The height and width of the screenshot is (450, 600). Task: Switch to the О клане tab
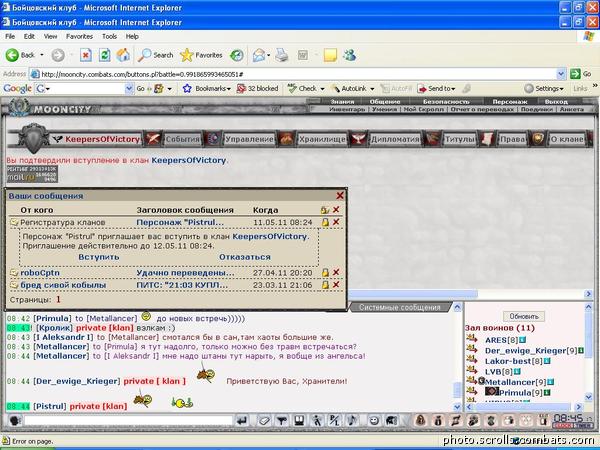coord(567,139)
